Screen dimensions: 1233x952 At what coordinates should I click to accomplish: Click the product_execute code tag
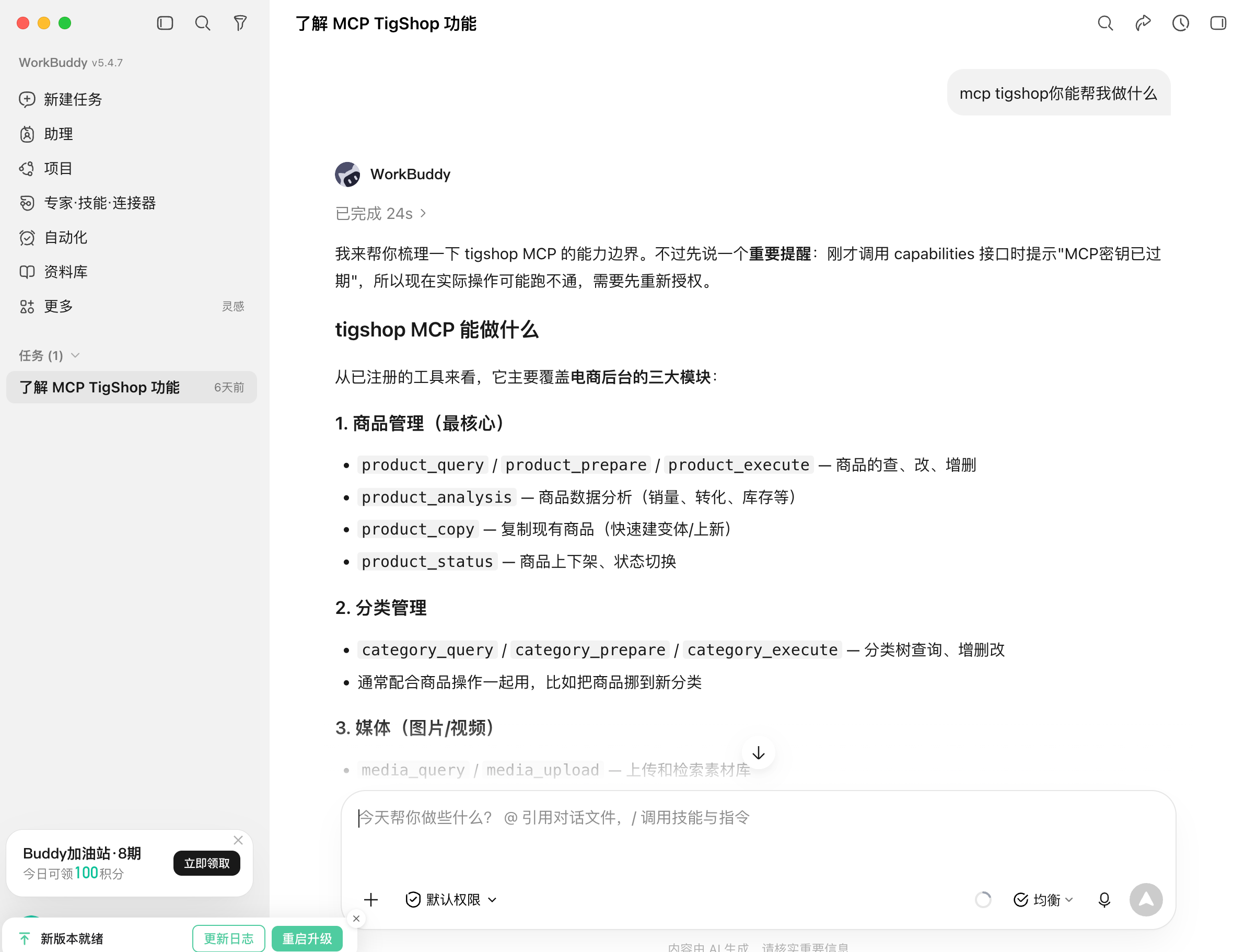click(738, 465)
